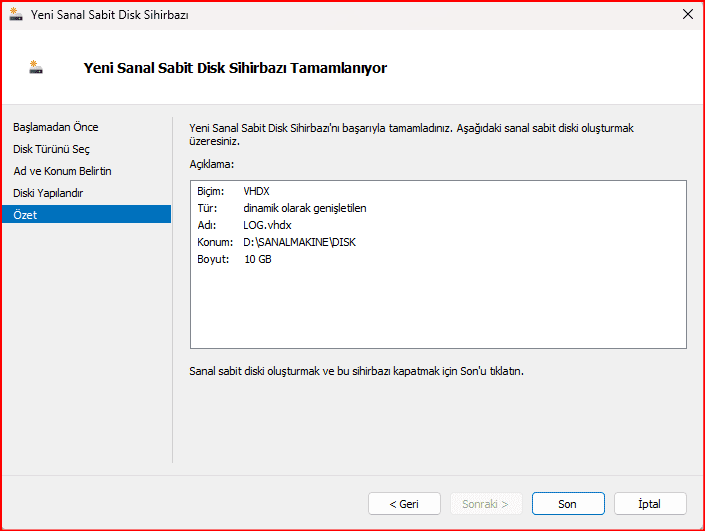Screen dimensions: 705x531
Task: Click the wizard icon in the title bar
Action: click(16, 15)
